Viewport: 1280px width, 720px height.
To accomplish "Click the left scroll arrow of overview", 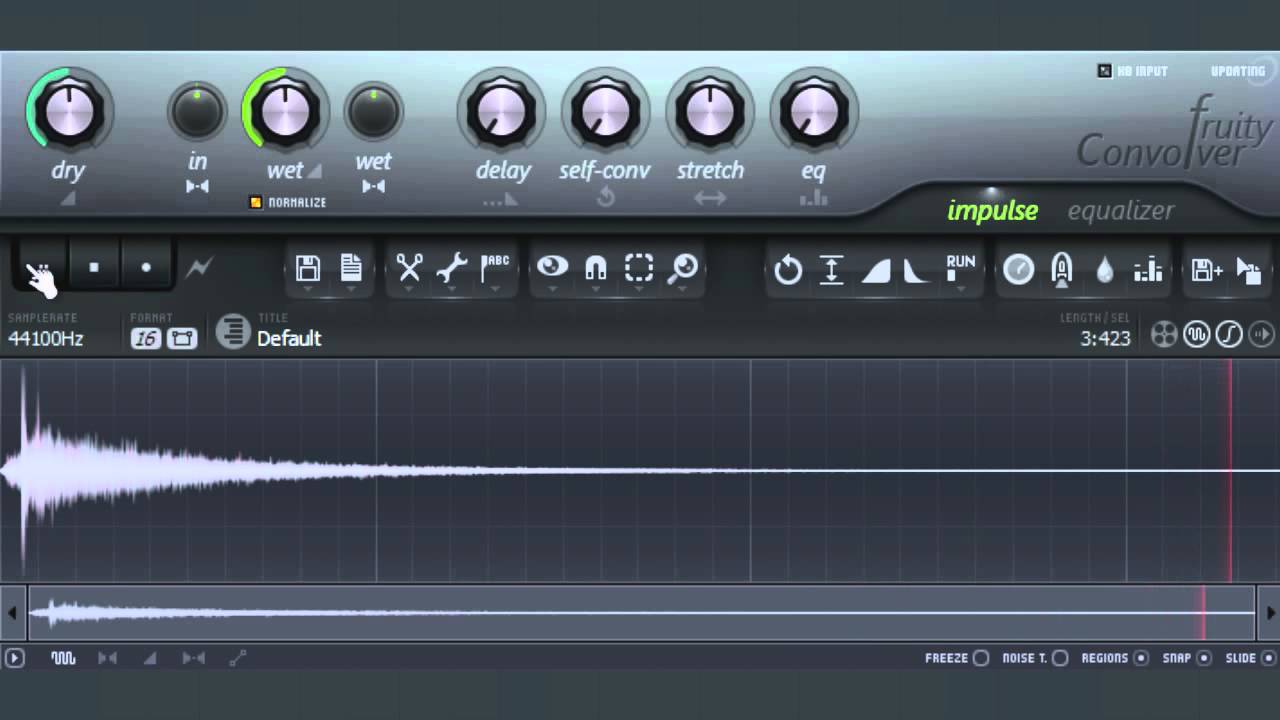I will [12, 613].
